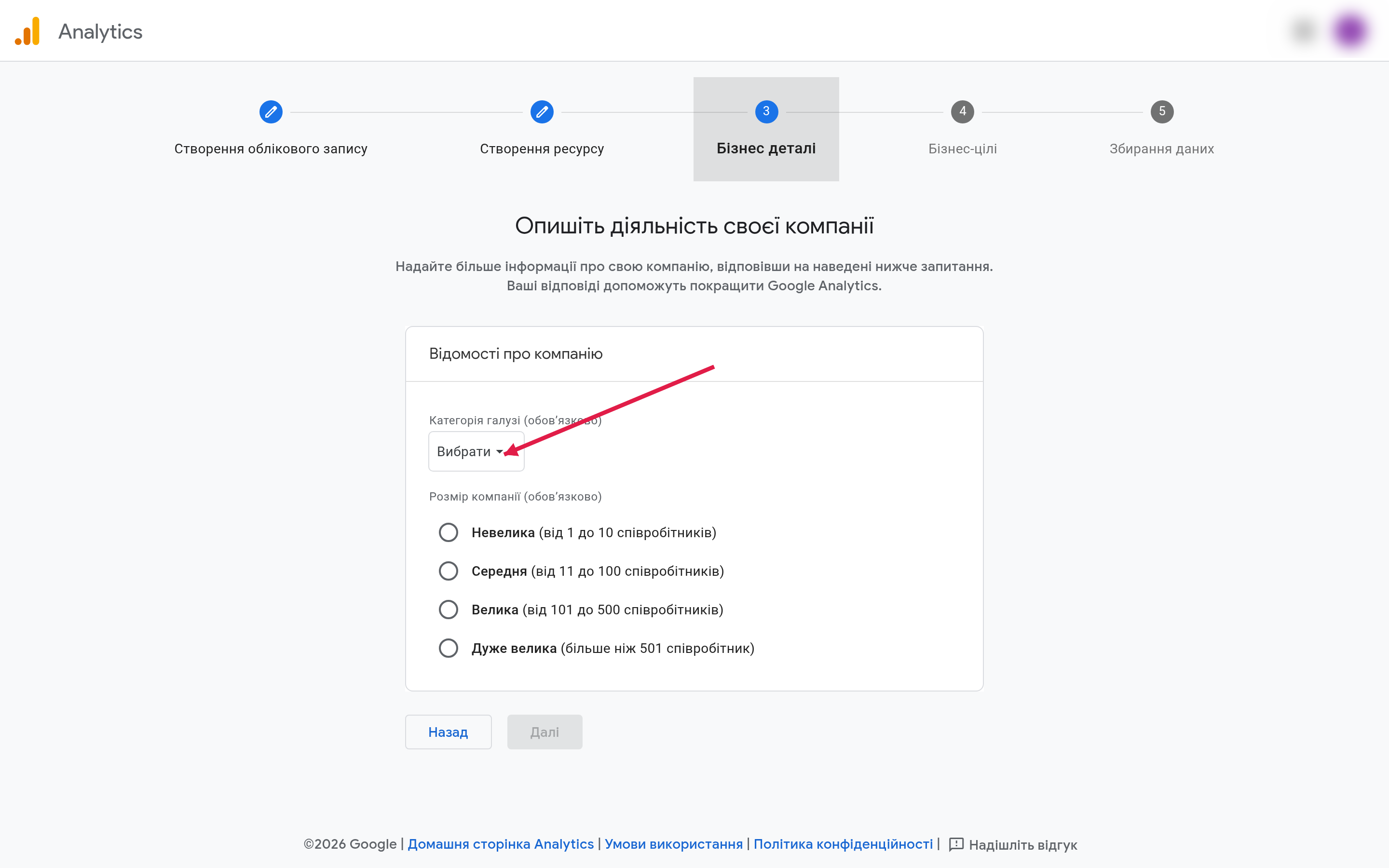Click the pencil icon for resource creation step
1389x868 pixels.
pos(542,111)
